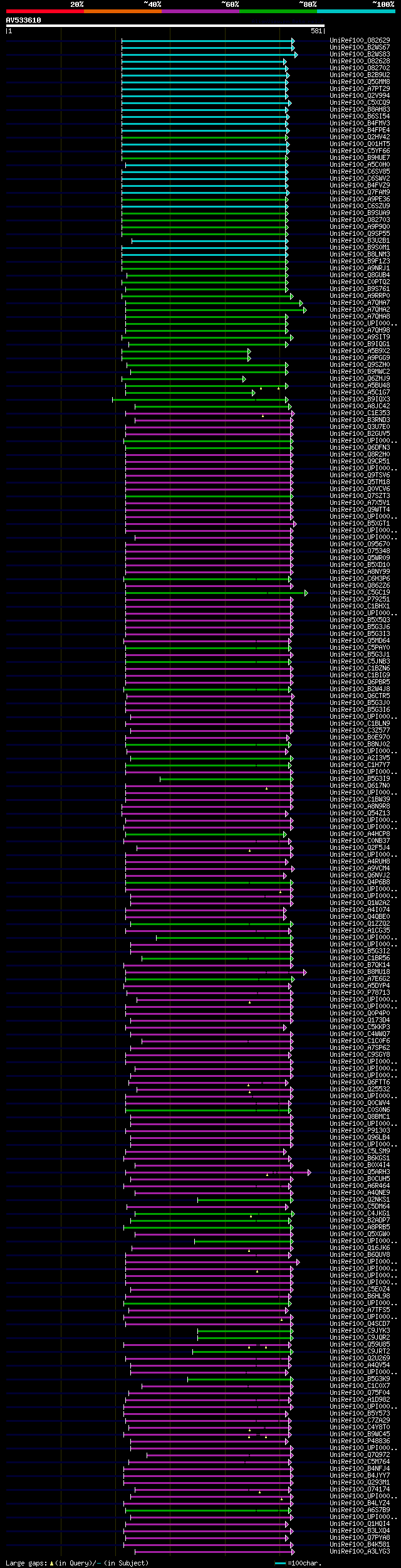Select the UniRef100_A3LYG3 label
The image size is (401, 1568).
[360, 1552]
